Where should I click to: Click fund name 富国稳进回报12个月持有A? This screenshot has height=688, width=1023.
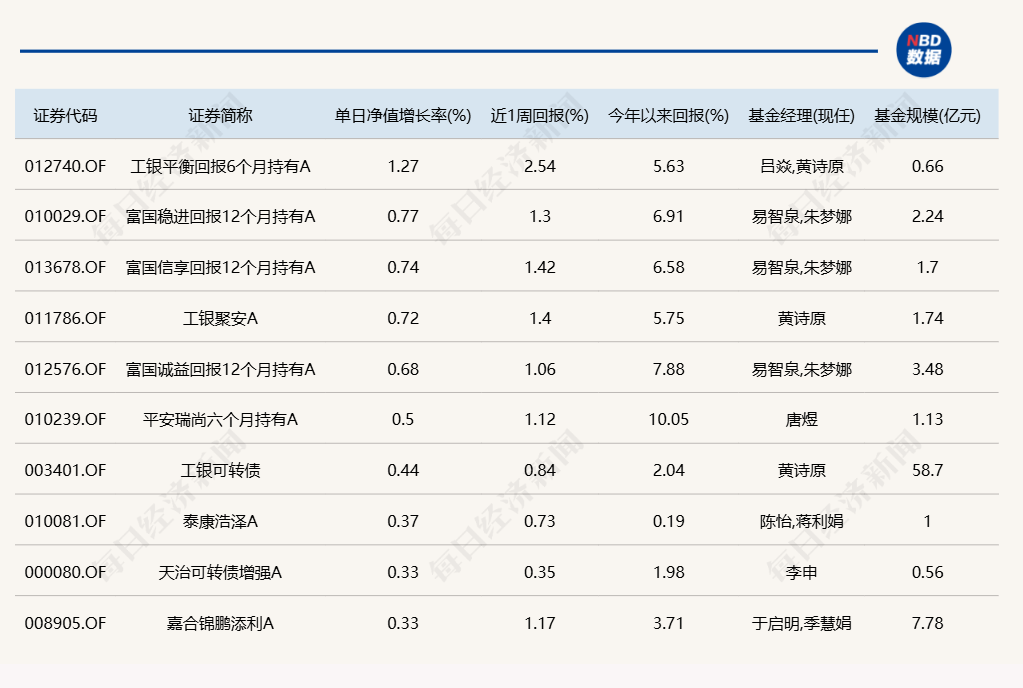(221, 217)
